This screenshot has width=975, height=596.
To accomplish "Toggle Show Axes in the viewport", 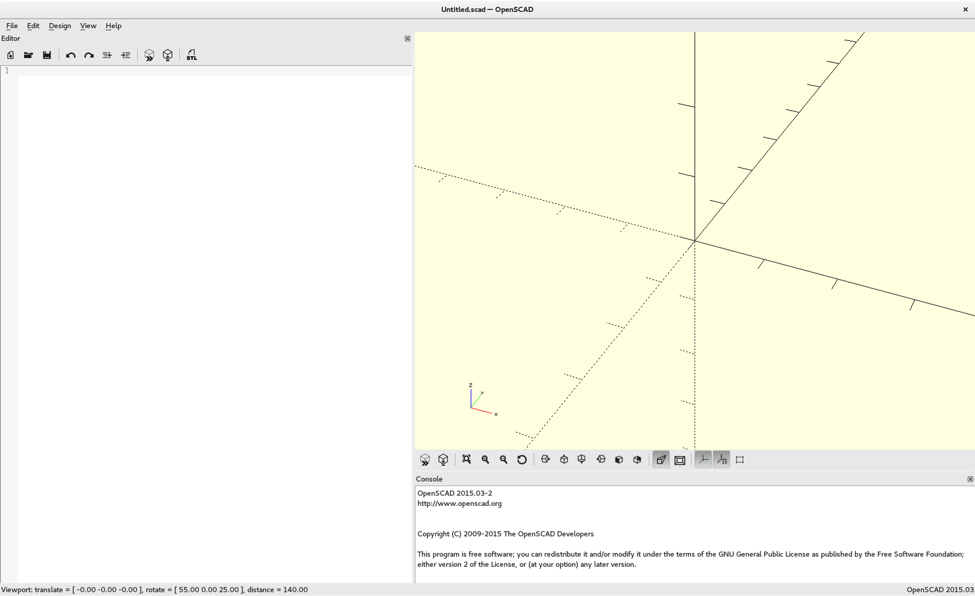I will click(703, 460).
